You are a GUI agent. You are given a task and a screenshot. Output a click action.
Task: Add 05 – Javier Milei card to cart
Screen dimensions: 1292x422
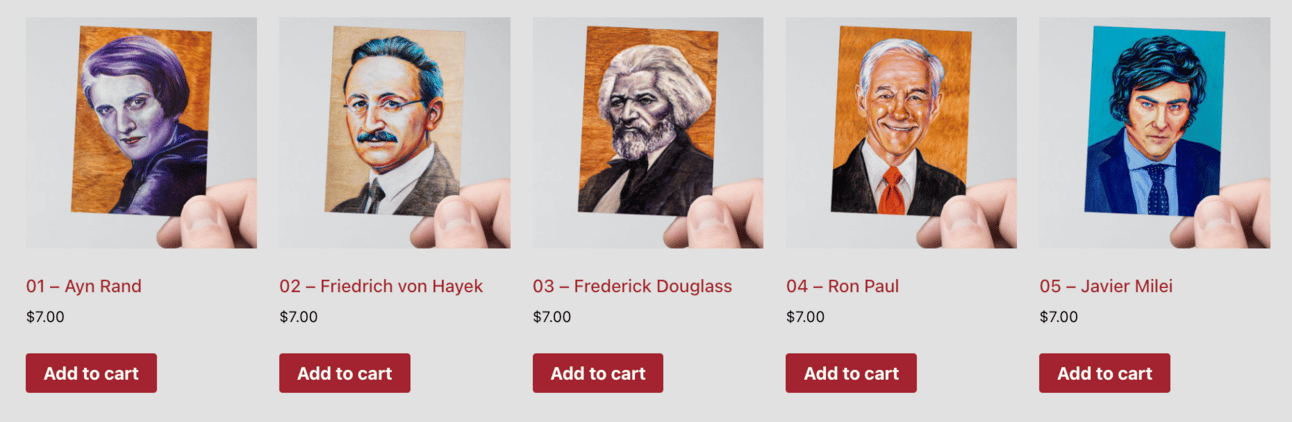[x=1105, y=373]
